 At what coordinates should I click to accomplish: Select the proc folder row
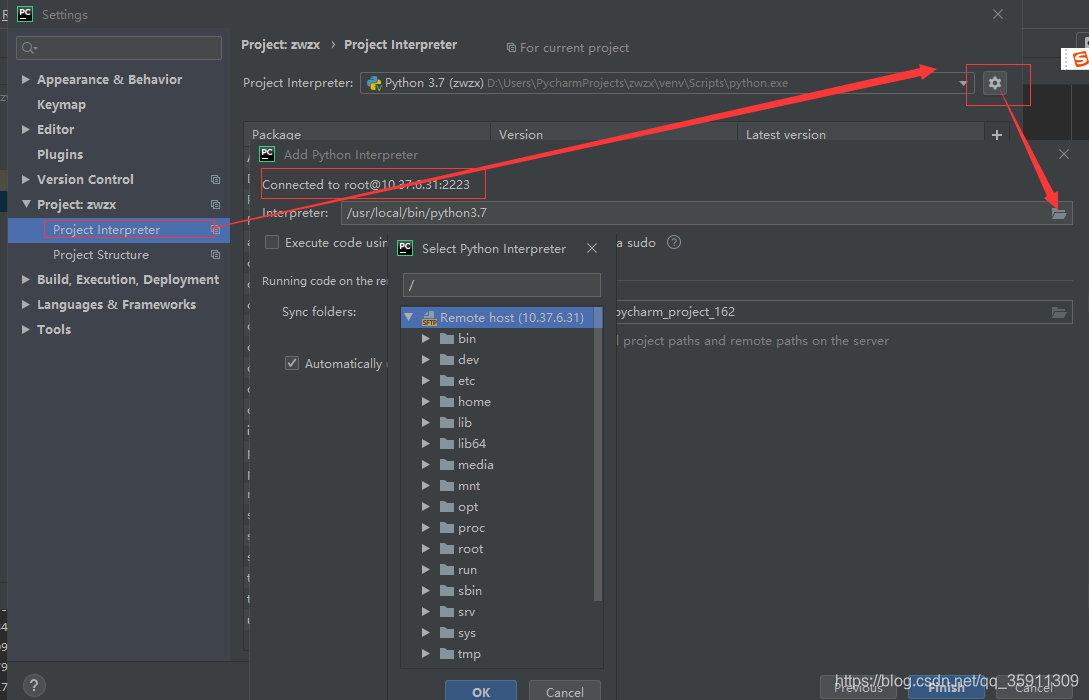click(x=497, y=528)
